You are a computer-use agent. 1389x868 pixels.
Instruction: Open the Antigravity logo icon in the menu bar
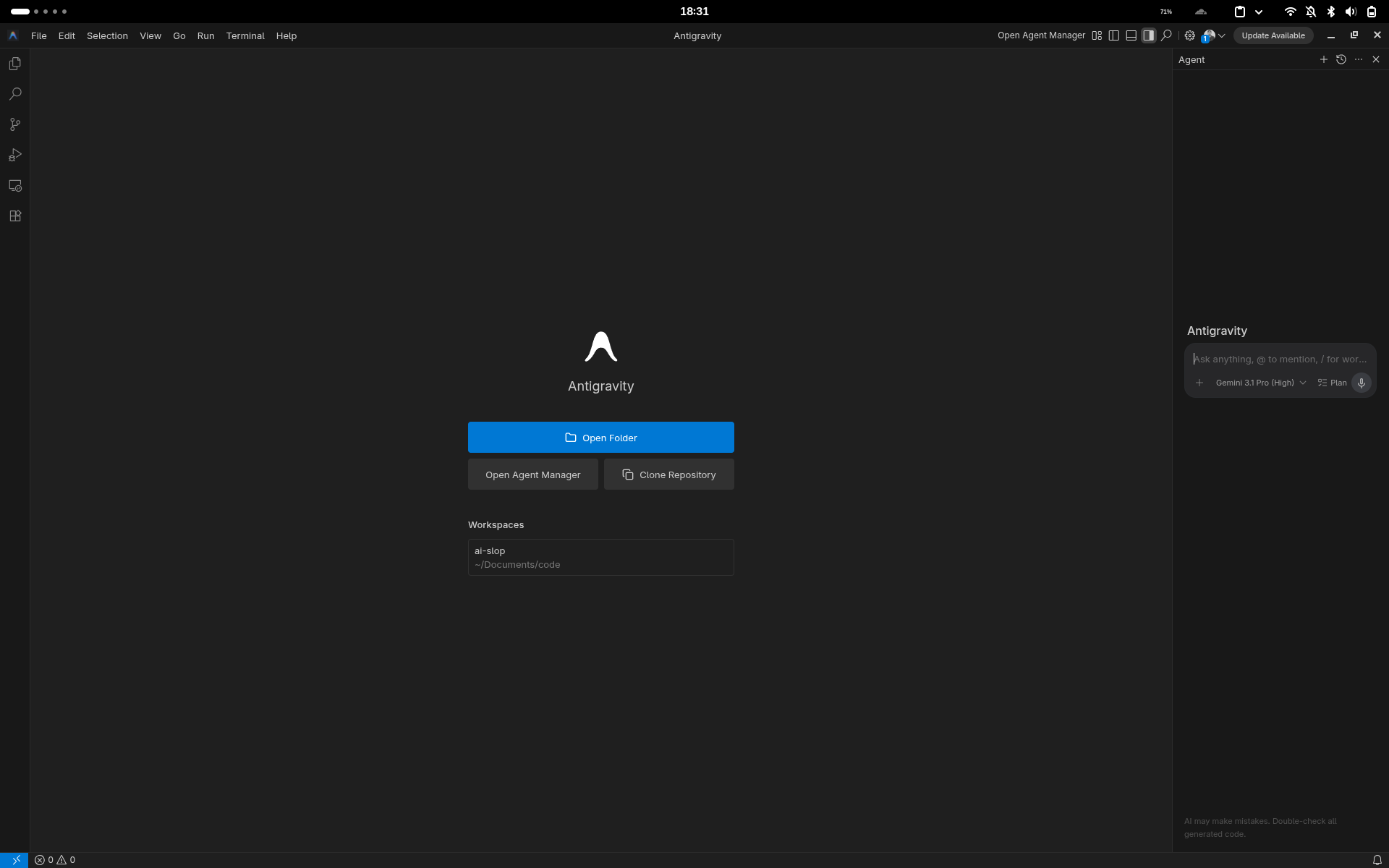click(x=13, y=35)
